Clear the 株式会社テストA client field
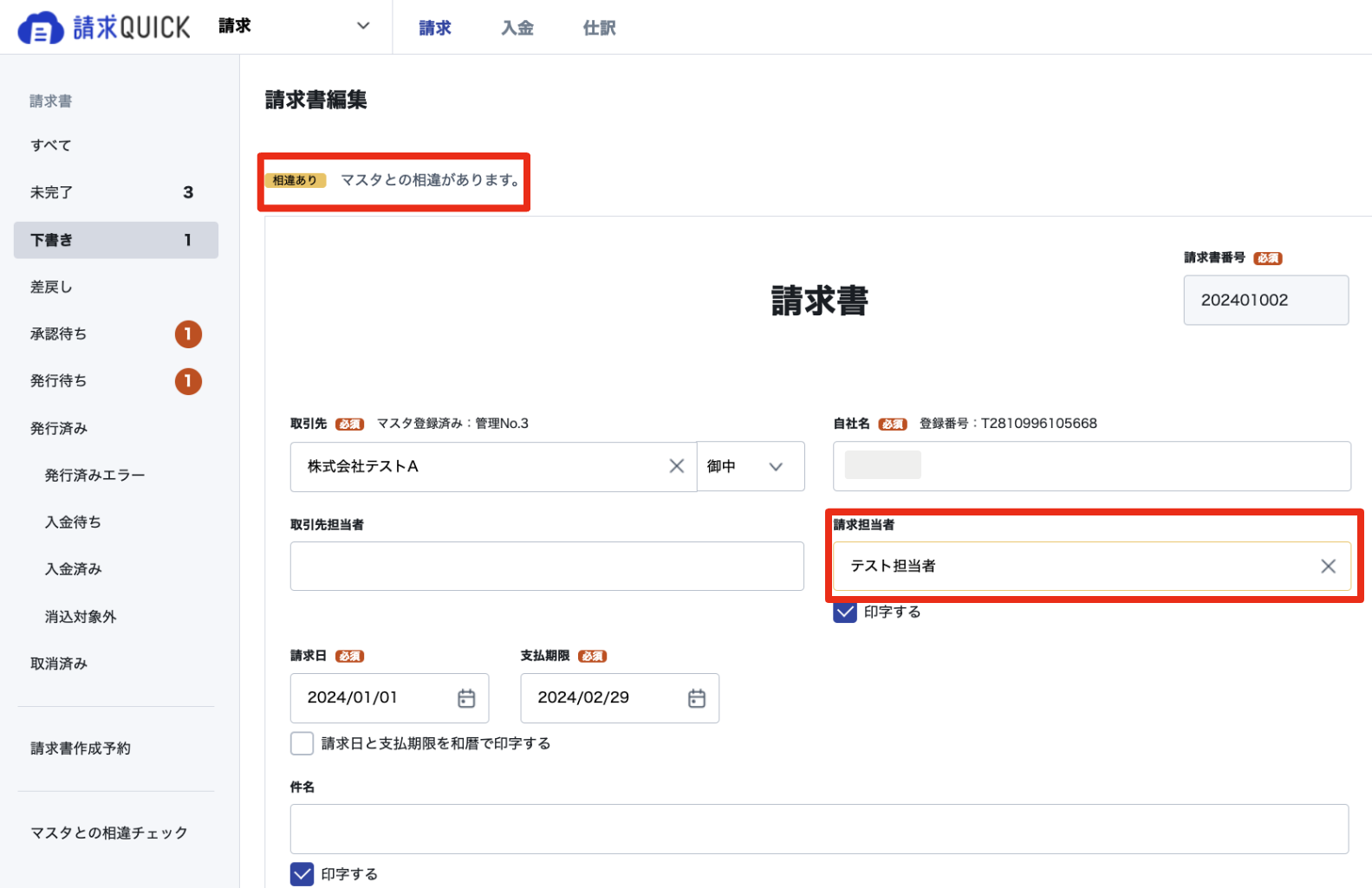This screenshot has height=888, width=1372. 677,466
